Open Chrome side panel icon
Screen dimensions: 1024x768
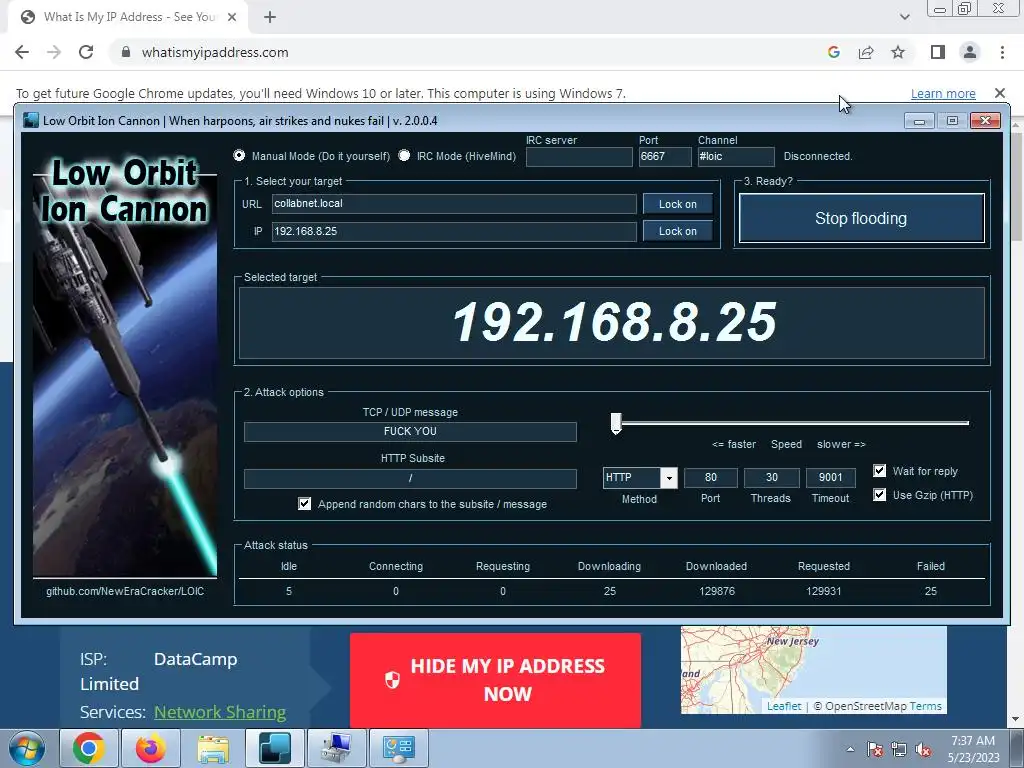tap(938, 52)
